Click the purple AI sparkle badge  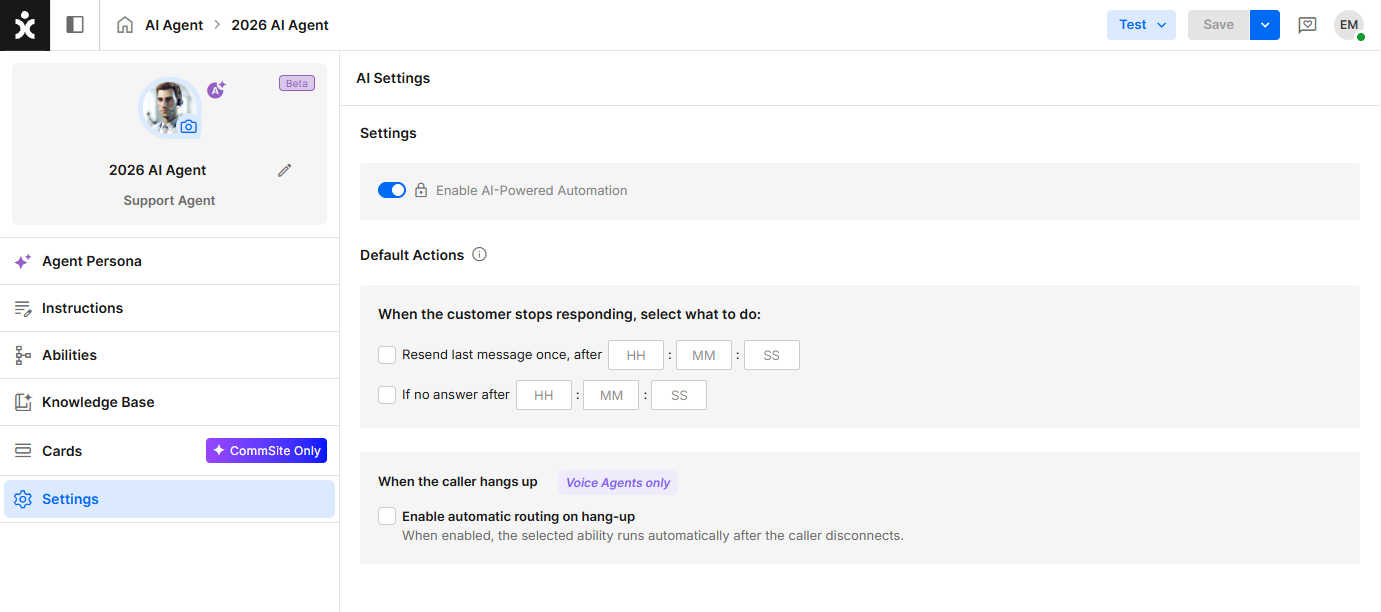click(216, 90)
